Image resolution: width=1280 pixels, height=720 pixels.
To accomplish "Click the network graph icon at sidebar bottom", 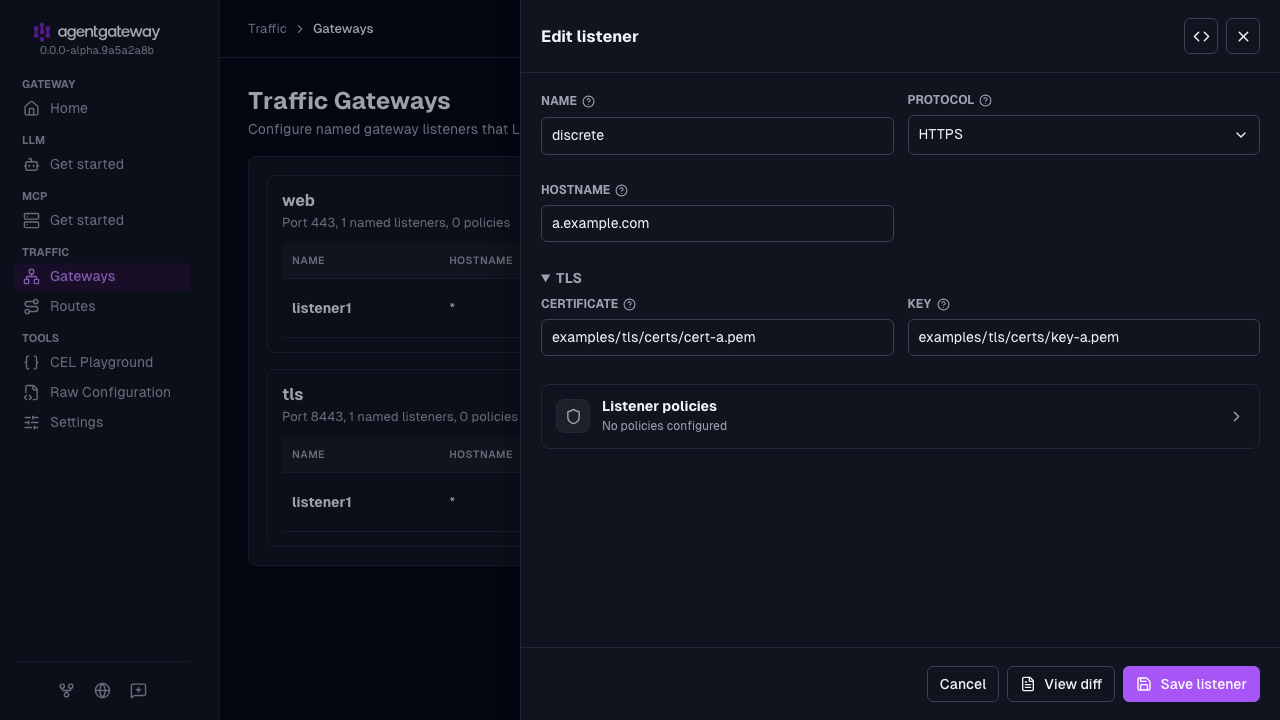I will pyautogui.click(x=66, y=690).
